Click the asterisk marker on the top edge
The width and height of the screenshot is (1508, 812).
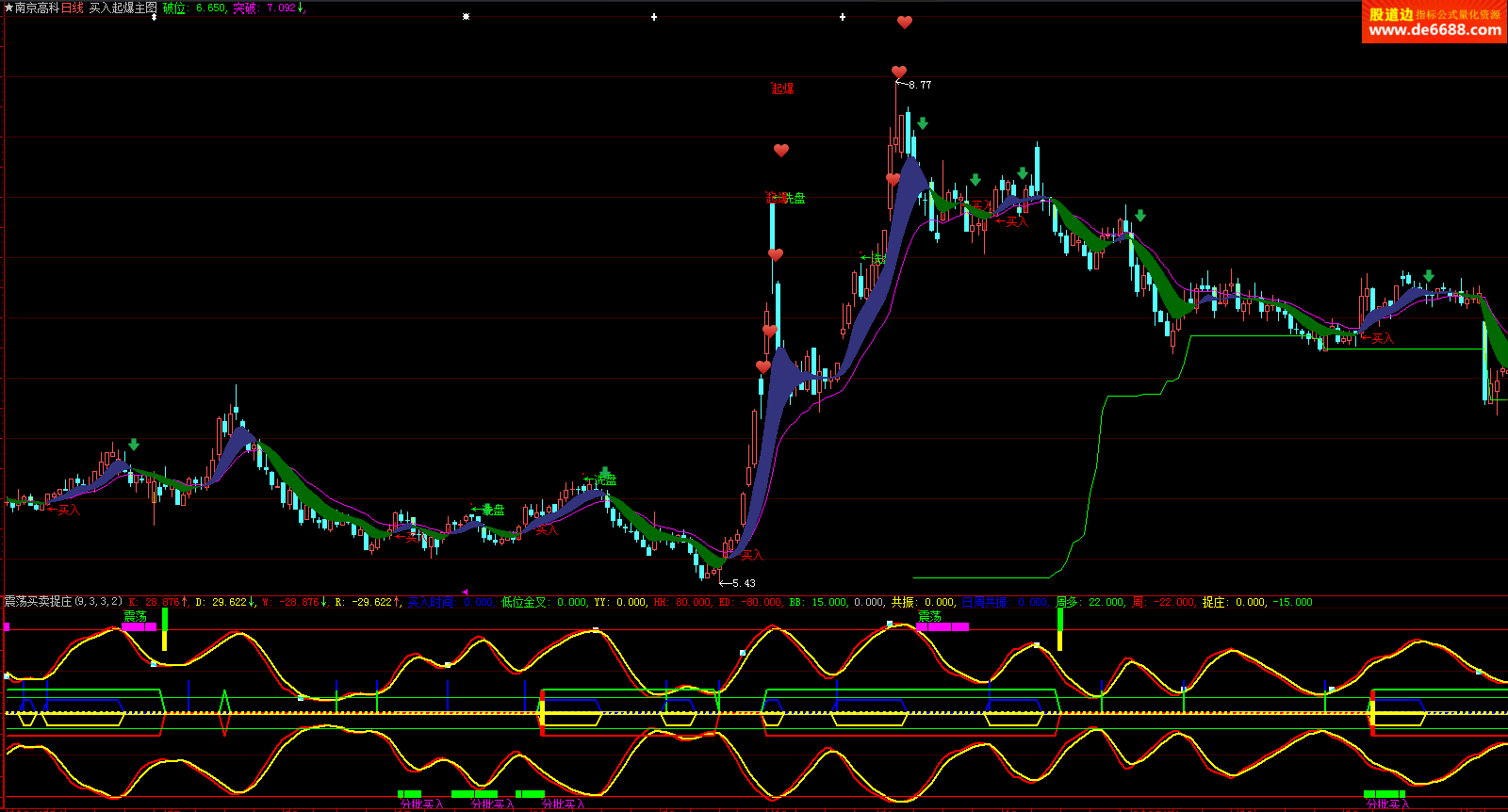[x=466, y=17]
